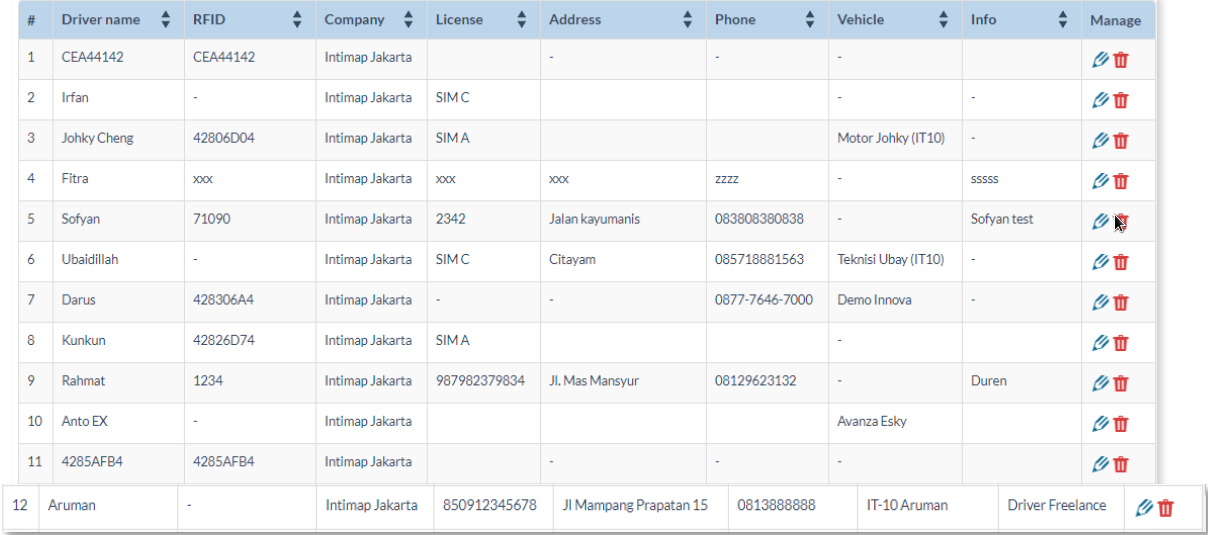Sort by Vehicle column header
Screen dimensions: 1208x535
[943, 20]
